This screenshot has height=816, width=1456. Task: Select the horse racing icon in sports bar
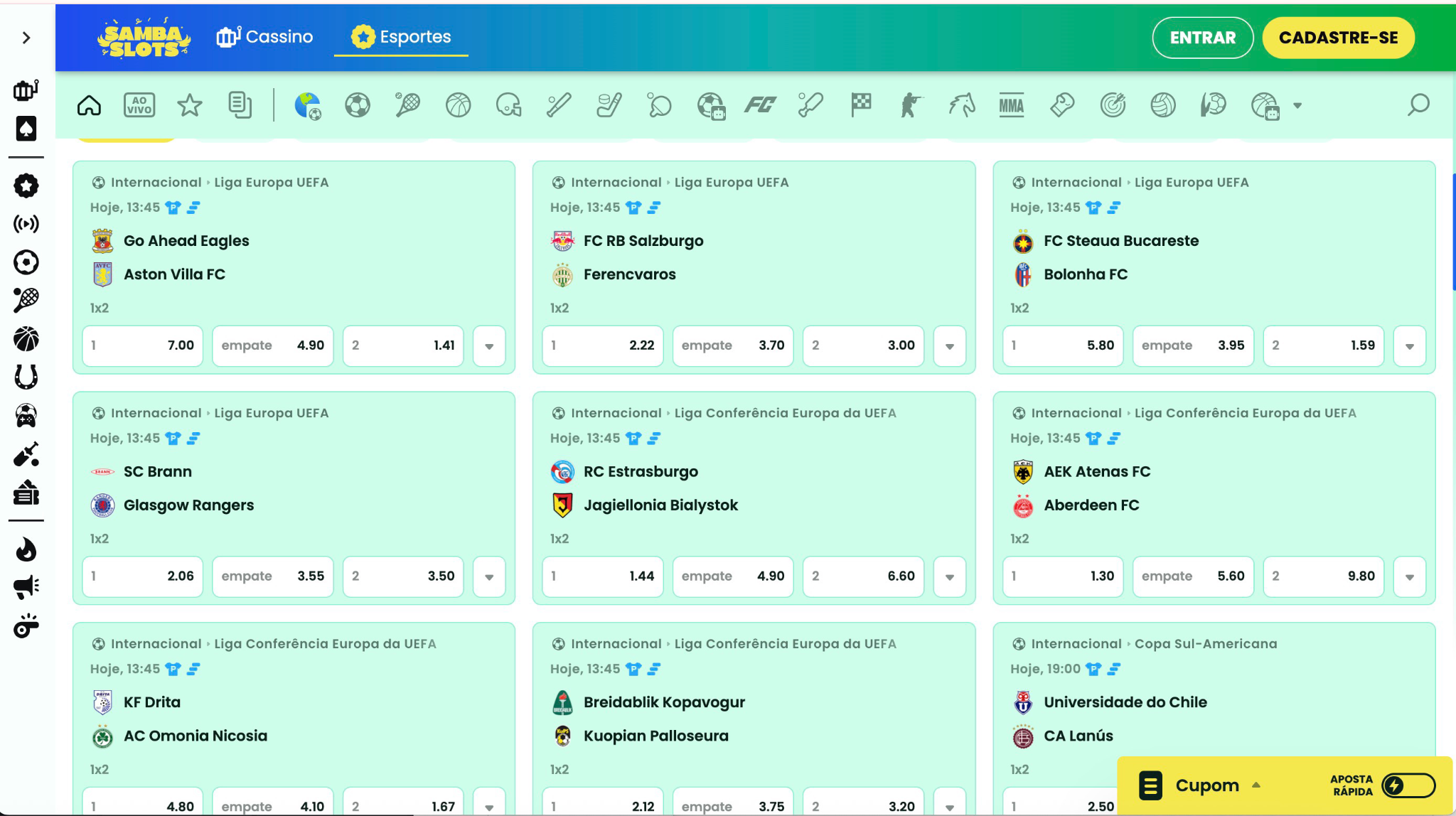pyautogui.click(x=961, y=105)
